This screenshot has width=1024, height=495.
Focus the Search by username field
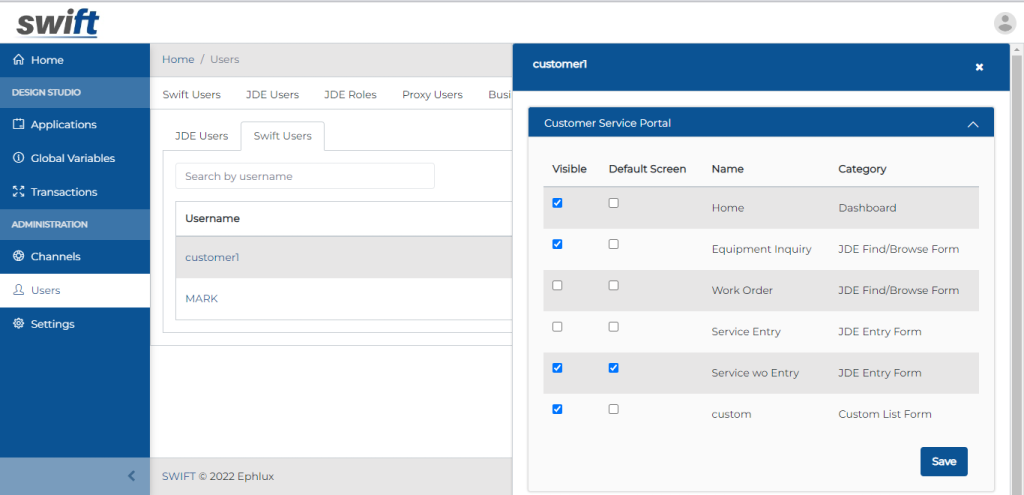305,176
